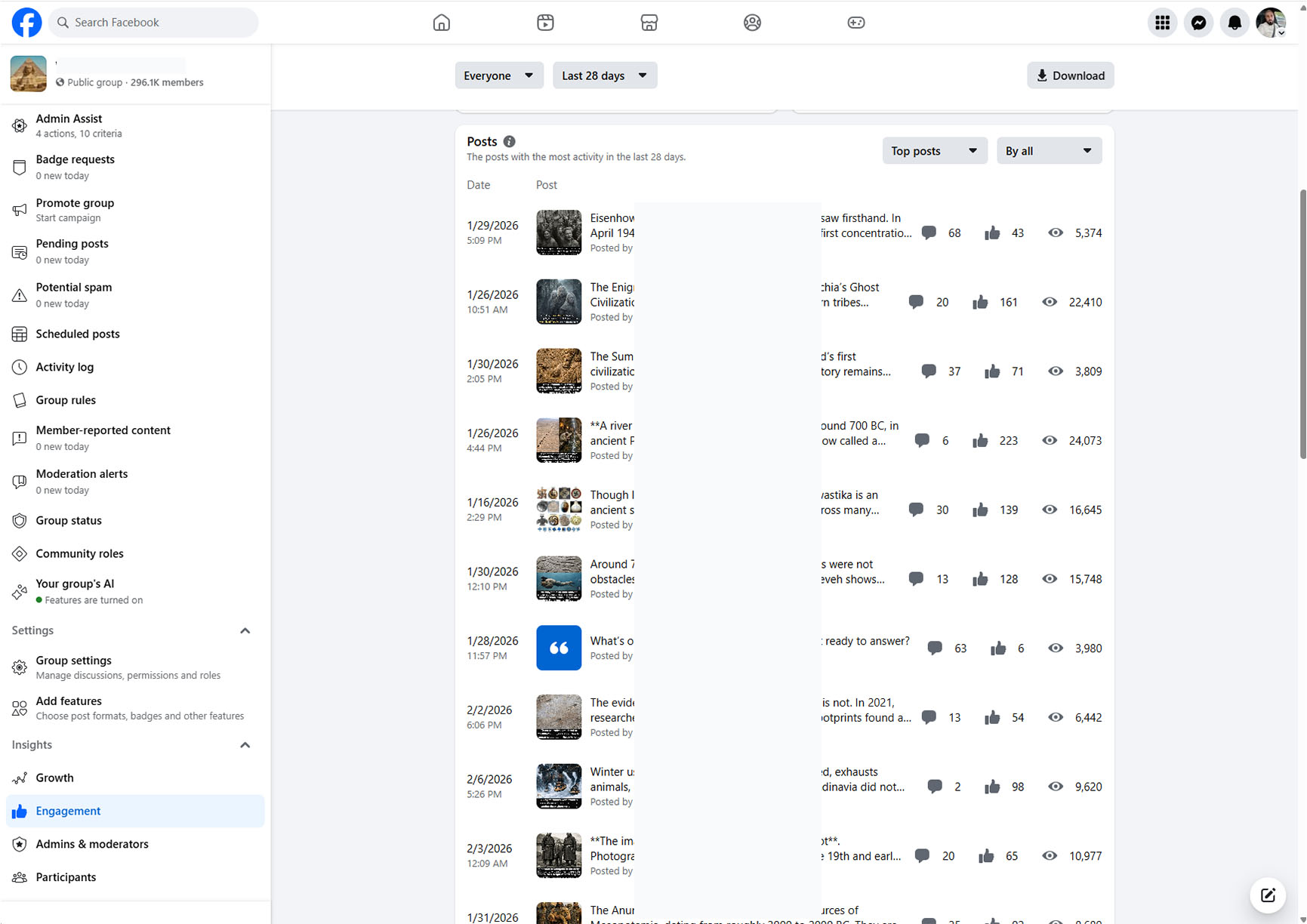Viewport: 1307px width, 924px height.
Task: Expand the Everyone filter dropdown
Action: pyautogui.click(x=498, y=75)
